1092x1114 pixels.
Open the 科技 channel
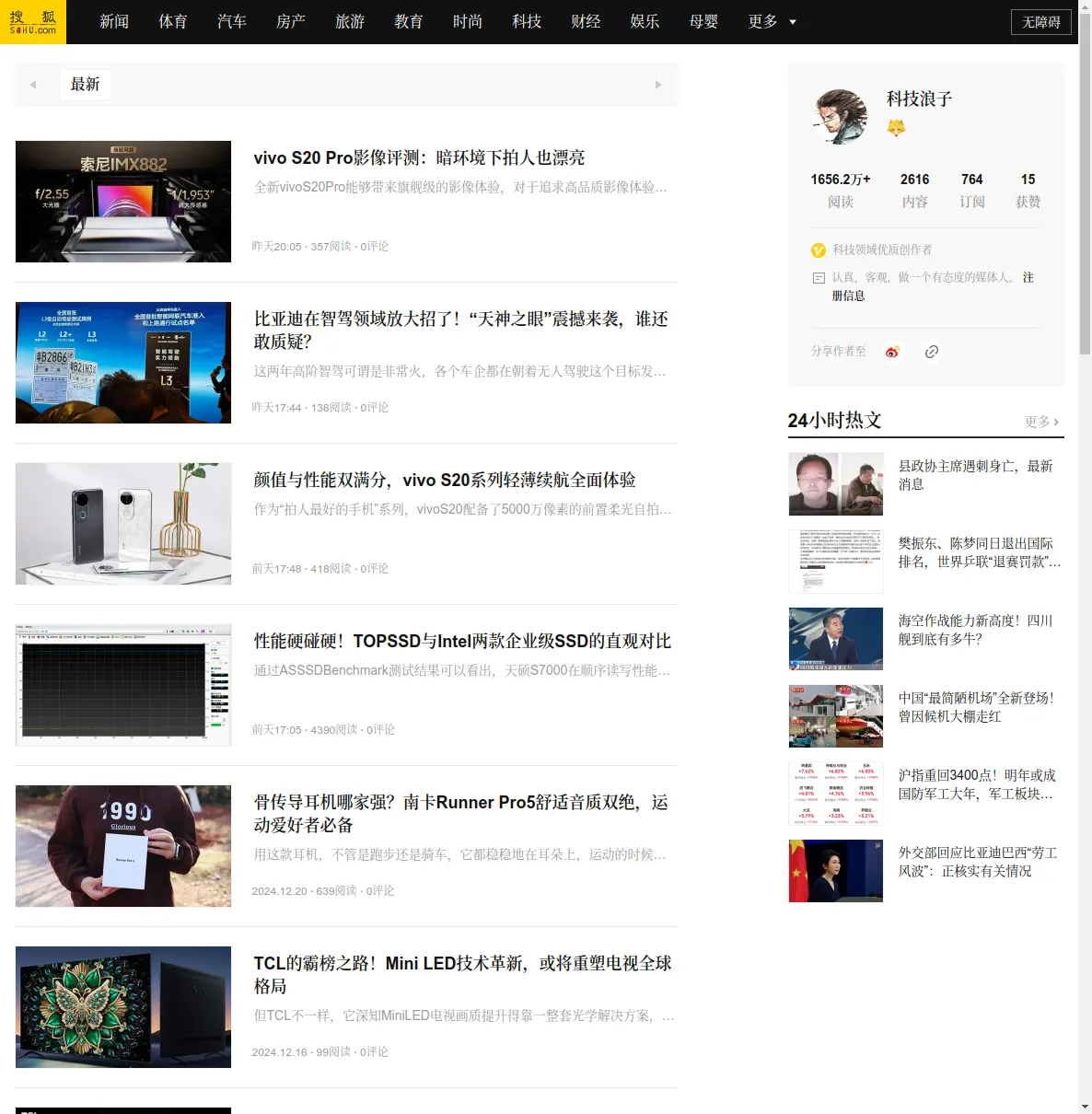pyautogui.click(x=527, y=21)
